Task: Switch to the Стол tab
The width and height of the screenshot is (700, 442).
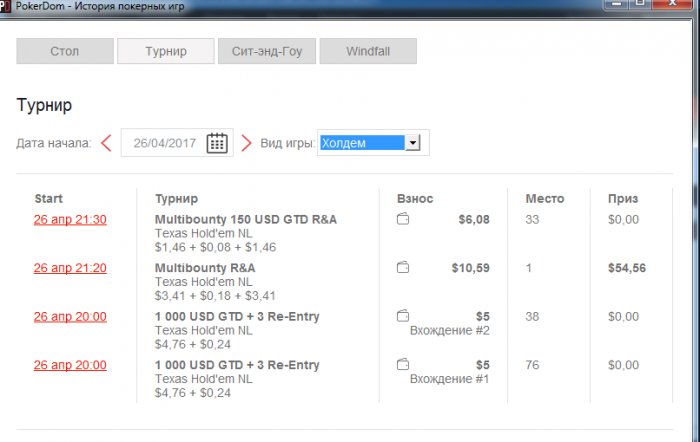Action: 65,51
